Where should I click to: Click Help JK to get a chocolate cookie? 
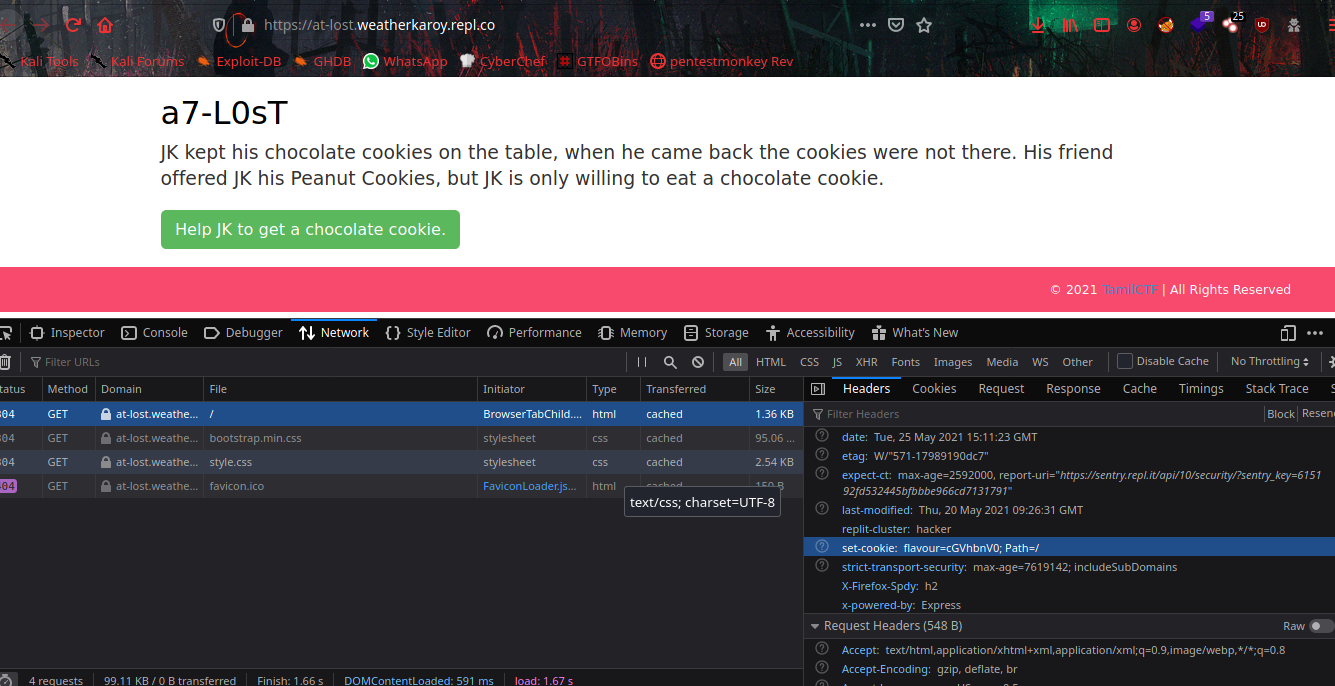tap(310, 229)
